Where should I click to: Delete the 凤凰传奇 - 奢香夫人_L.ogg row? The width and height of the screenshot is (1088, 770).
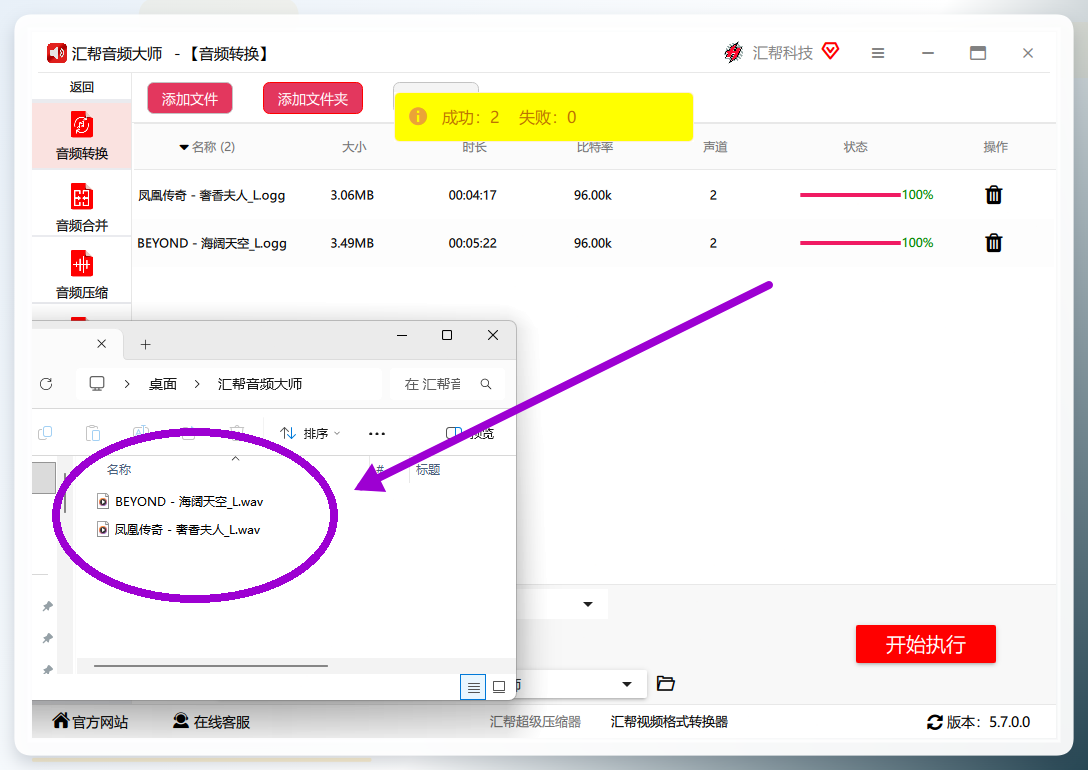point(994,195)
